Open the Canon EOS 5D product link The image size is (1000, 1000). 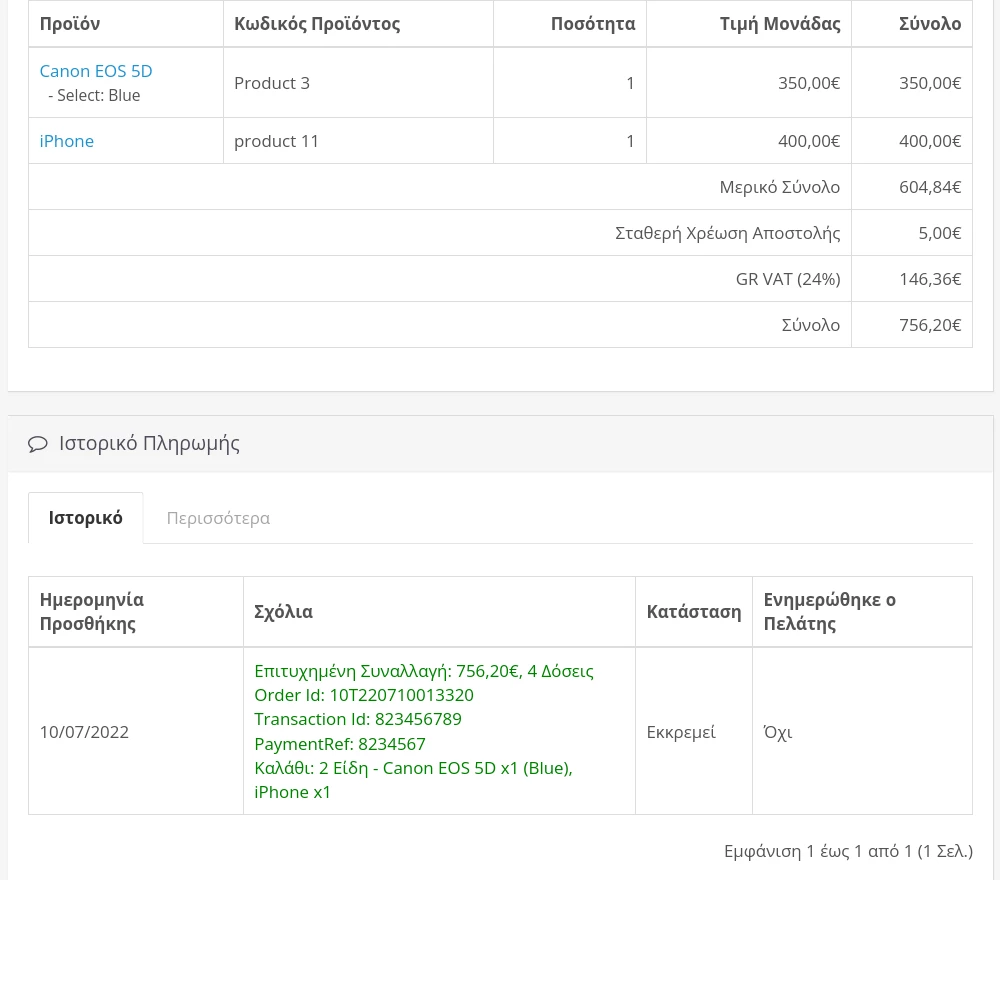(x=96, y=71)
